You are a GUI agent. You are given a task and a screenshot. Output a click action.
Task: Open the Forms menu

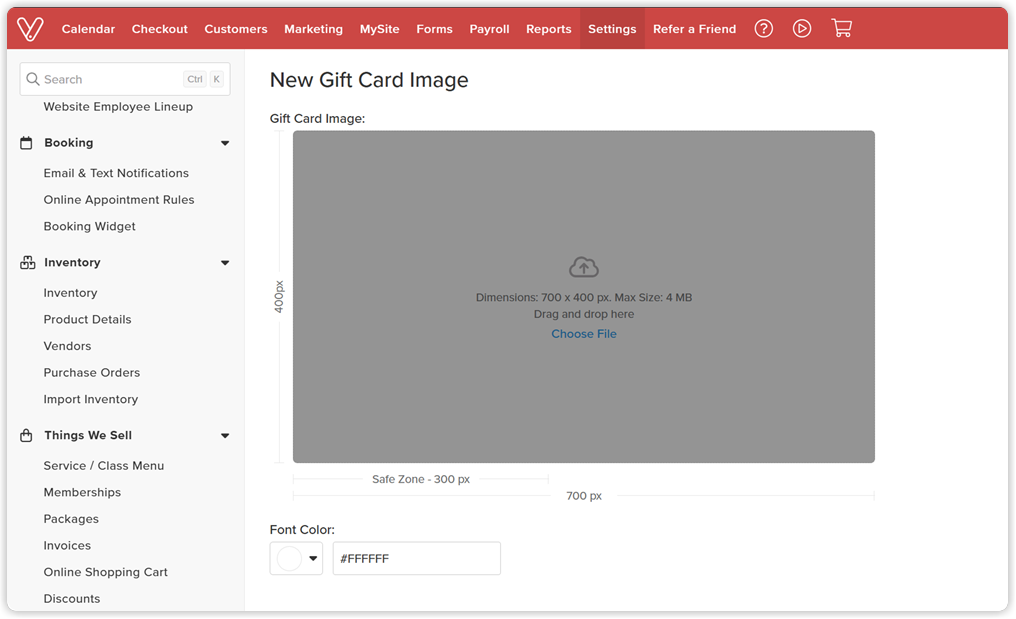coord(434,29)
